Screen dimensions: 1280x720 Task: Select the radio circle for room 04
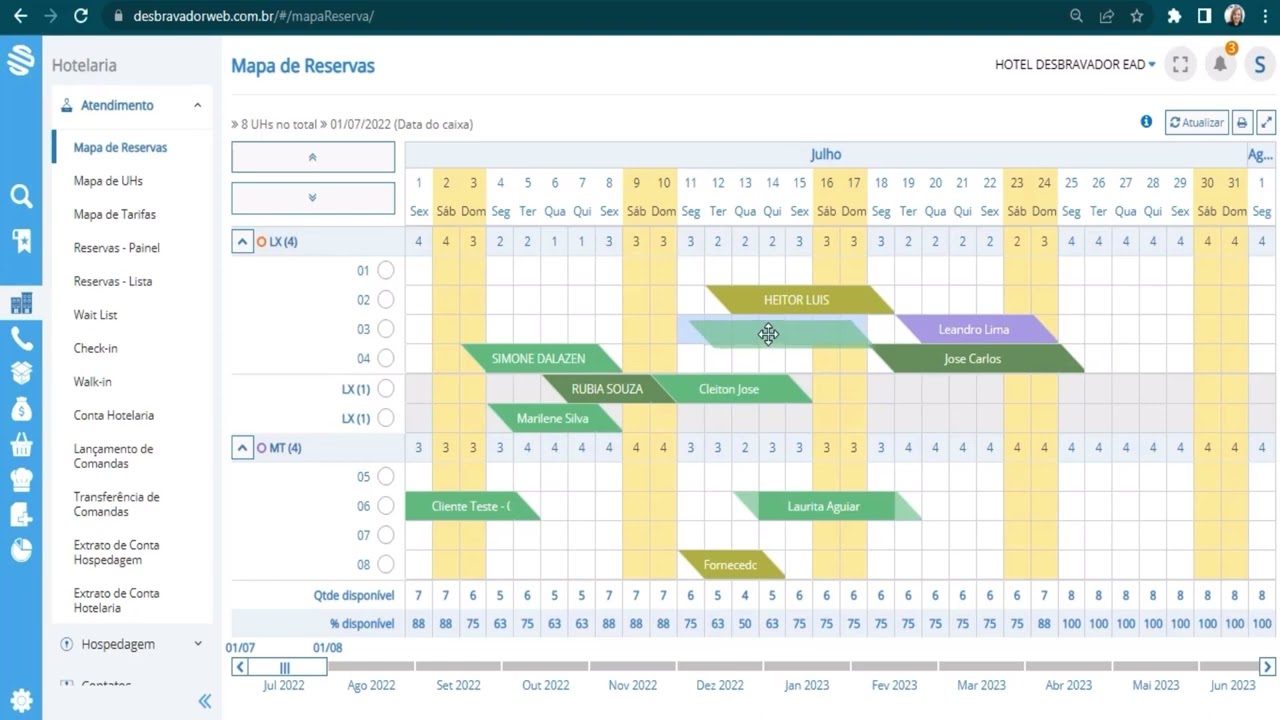(x=386, y=358)
